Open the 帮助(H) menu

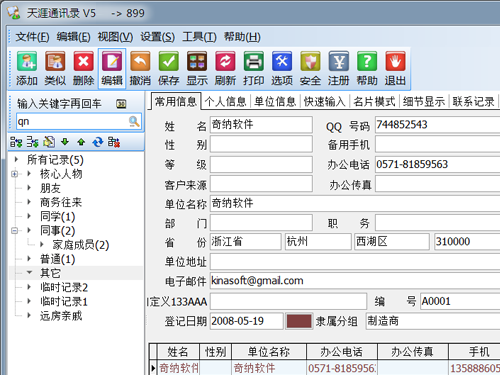242,37
